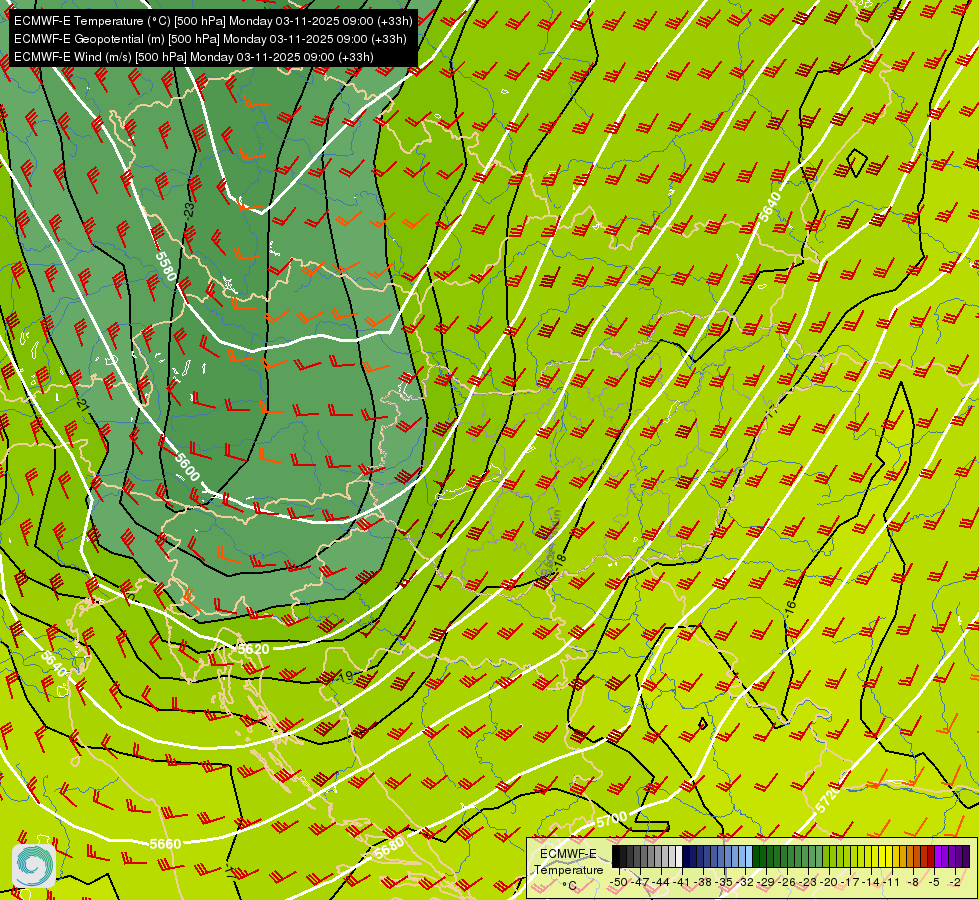The image size is (979, 900).
Task: Click the 5680 geopotential contour label
Action: [x=389, y=848]
